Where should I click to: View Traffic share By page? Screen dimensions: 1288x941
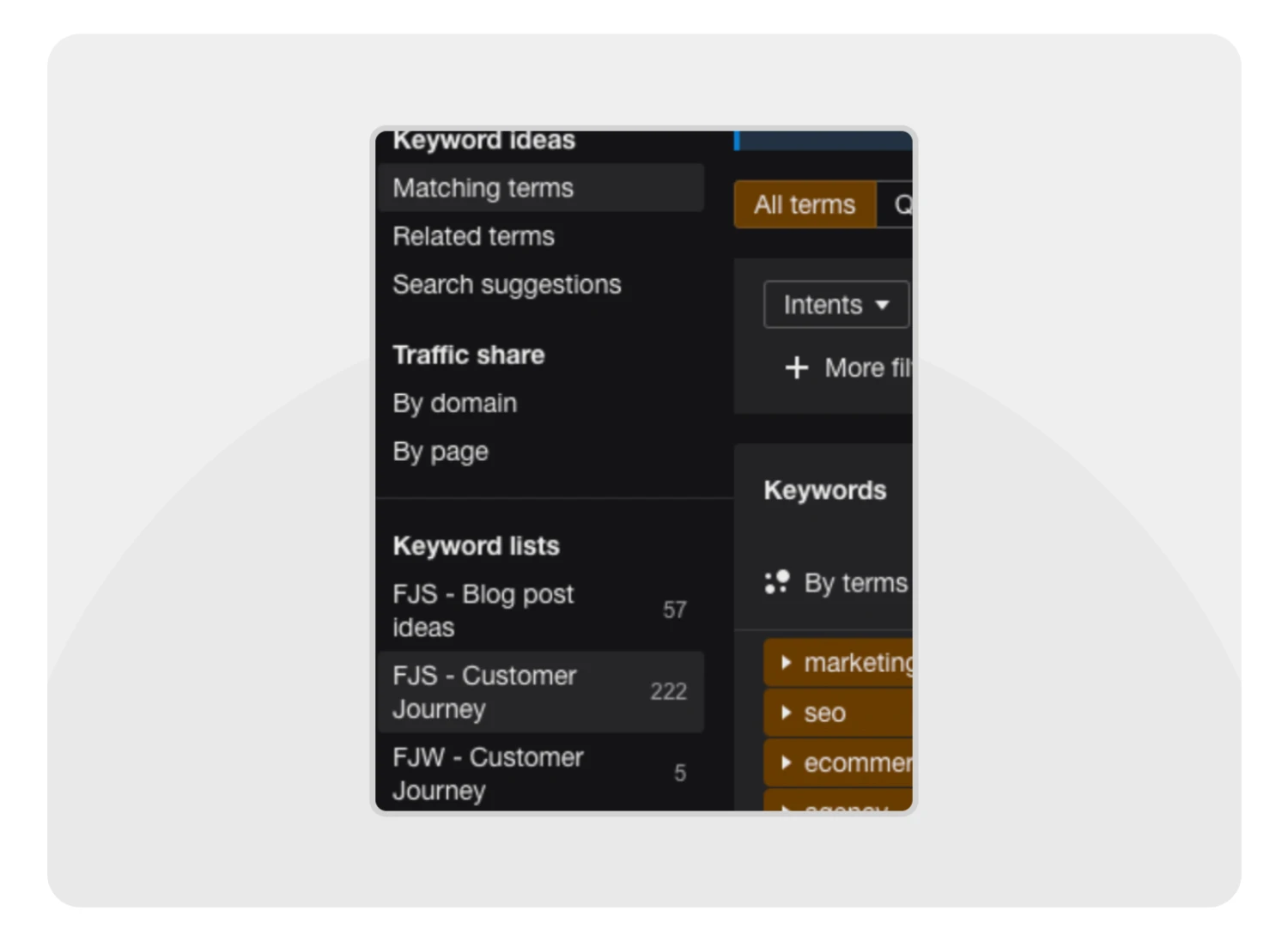(x=440, y=451)
